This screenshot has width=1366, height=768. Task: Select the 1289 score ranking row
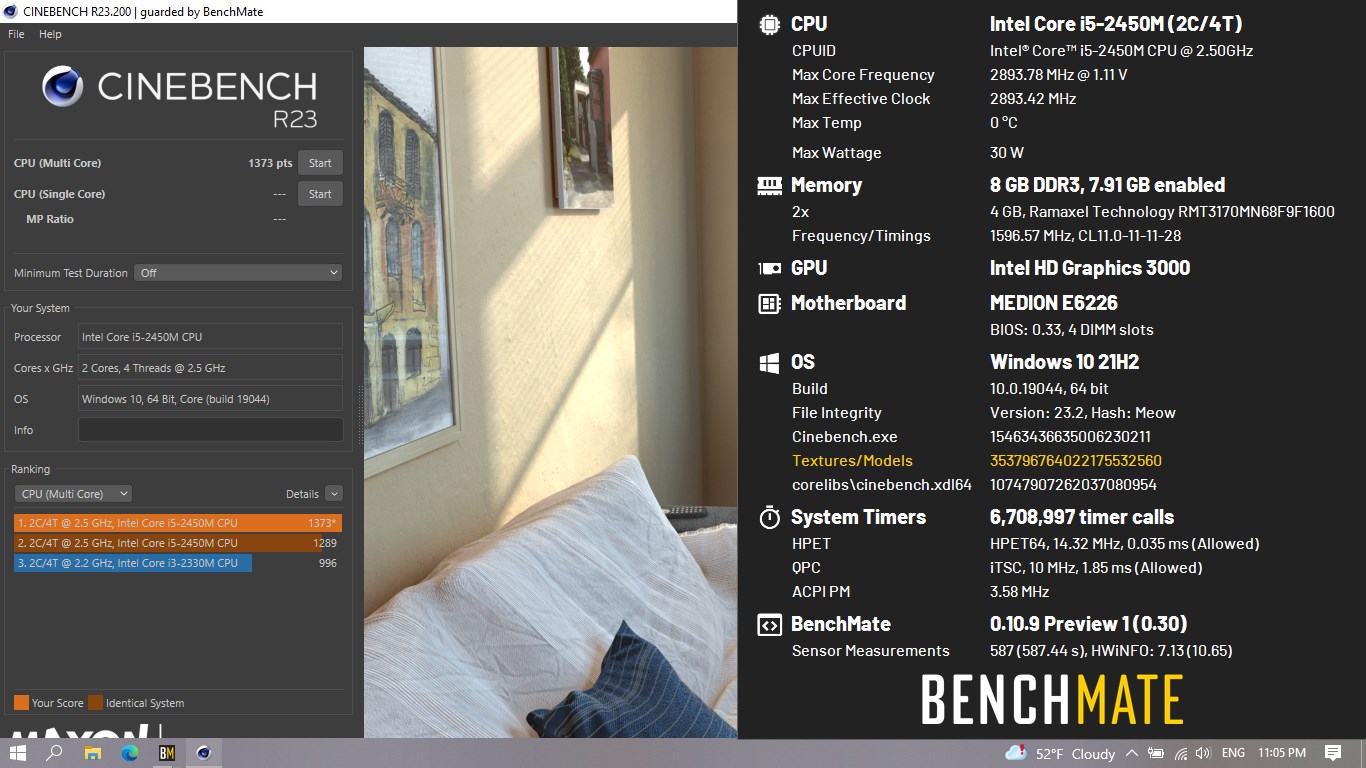[178, 543]
